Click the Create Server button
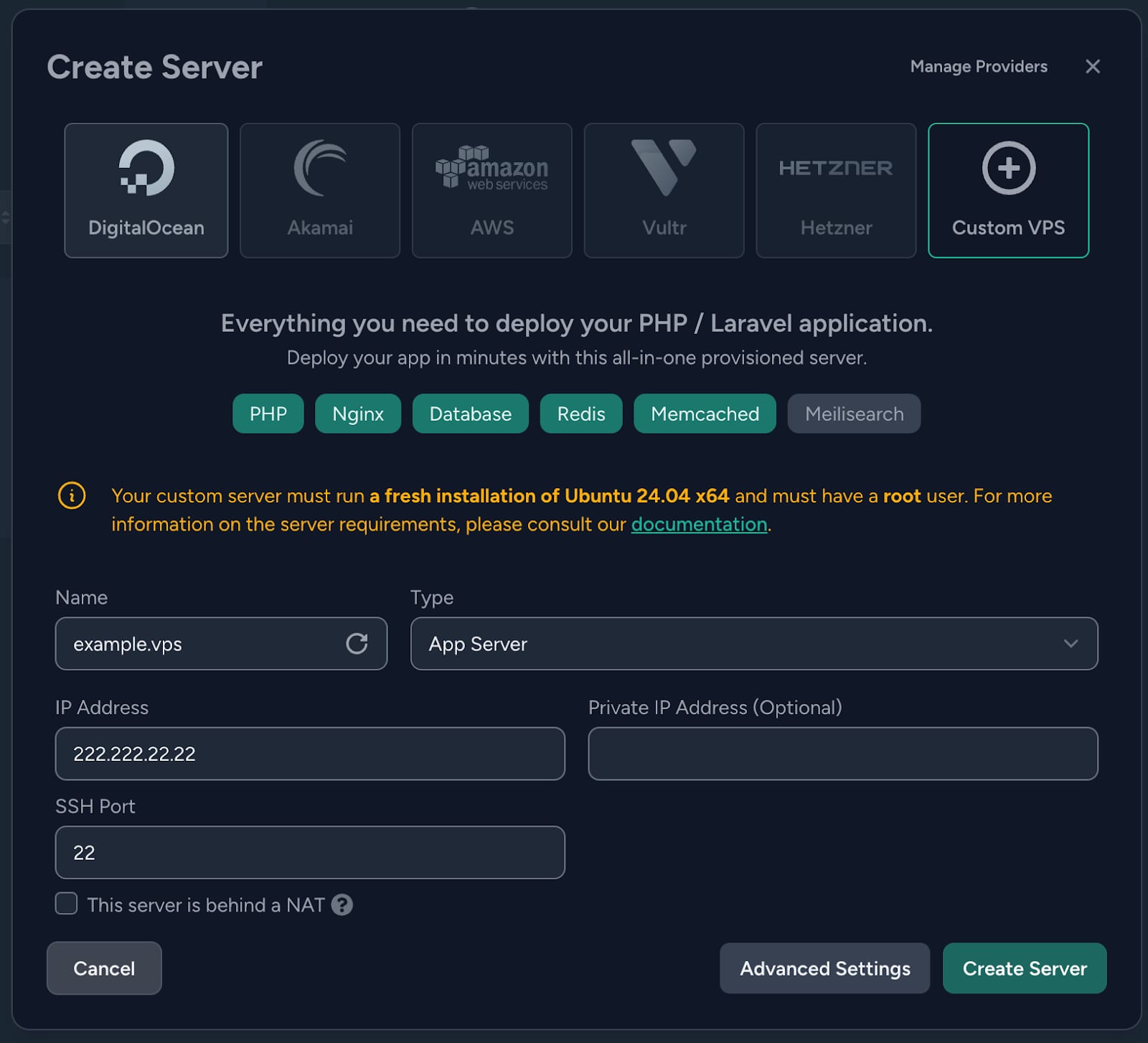 click(x=1024, y=968)
